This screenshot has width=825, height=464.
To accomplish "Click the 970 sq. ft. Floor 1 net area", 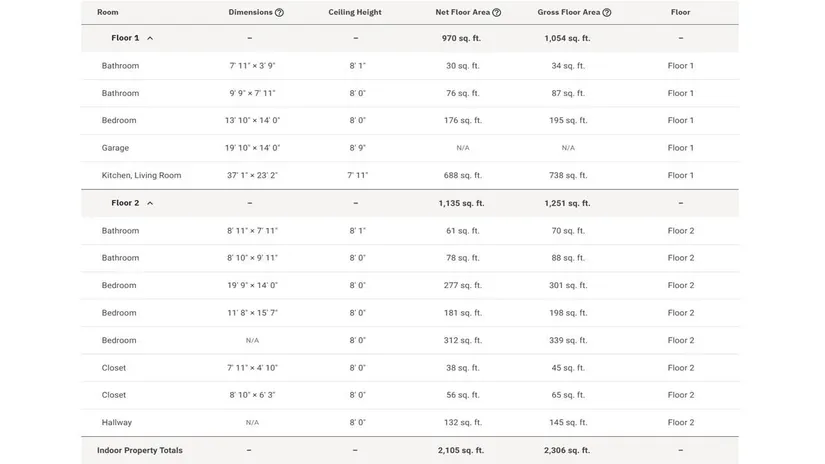I will 460,38.
